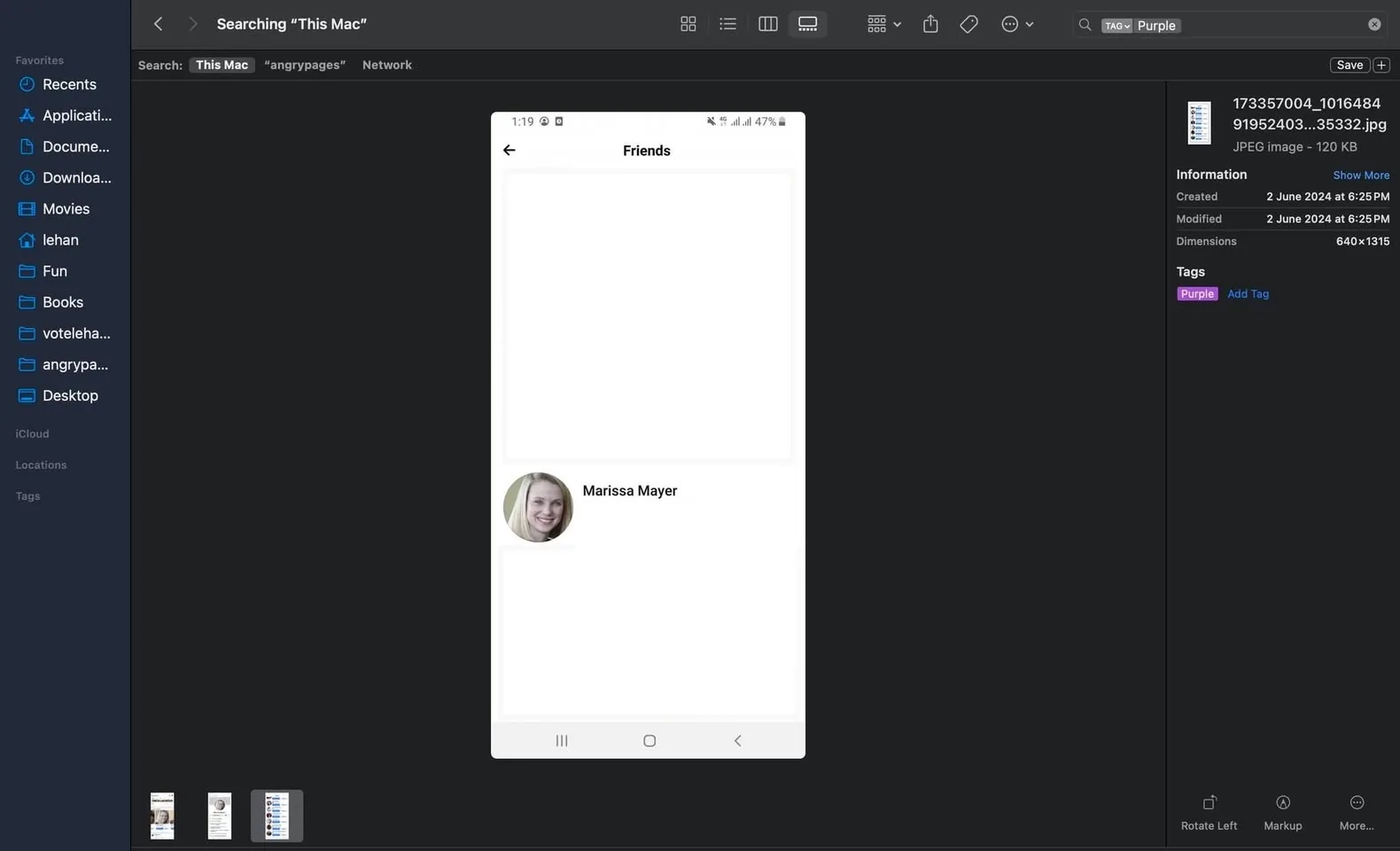Click Add Tag link
The image size is (1400, 851).
(1248, 293)
